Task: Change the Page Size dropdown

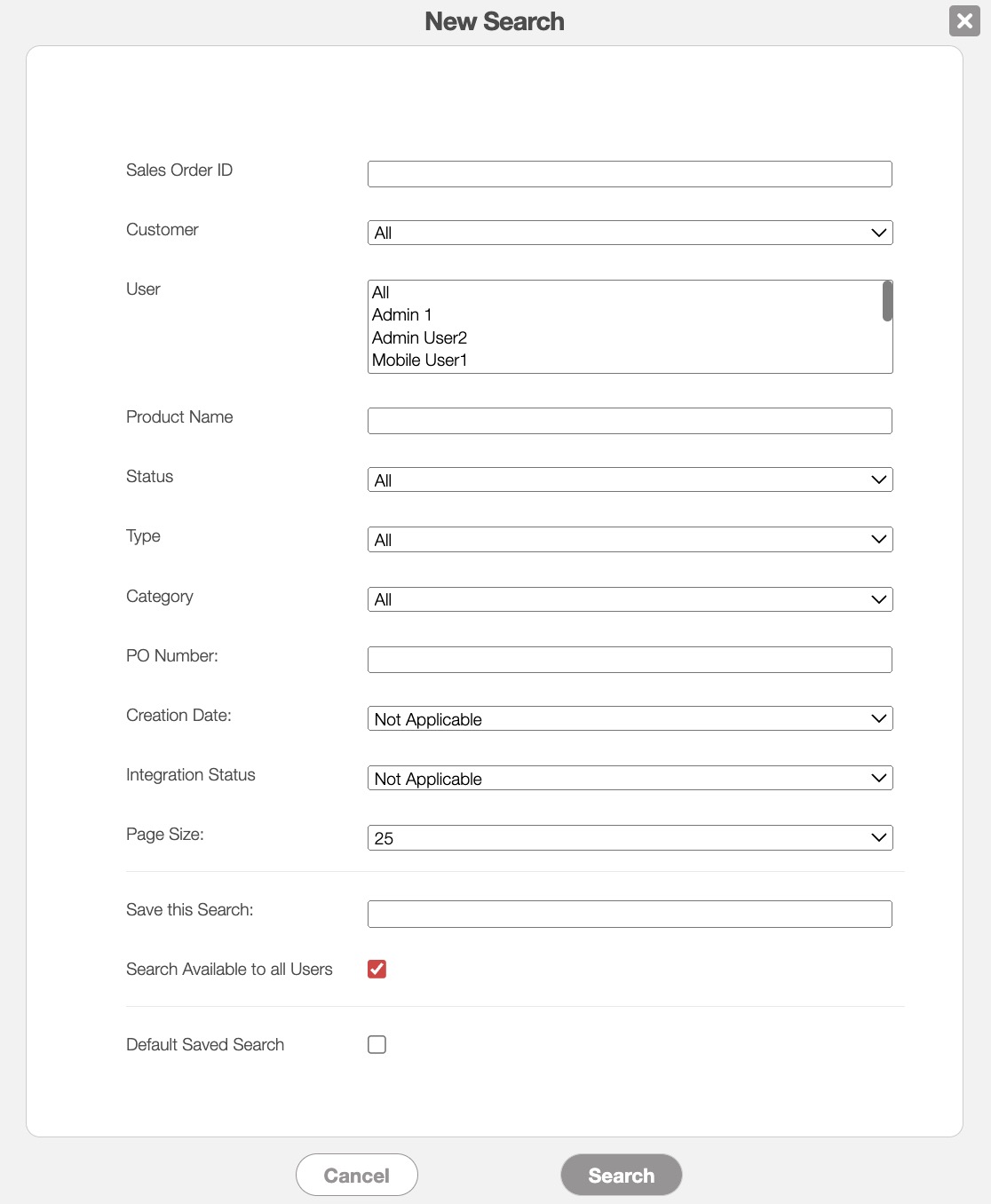Action: pyautogui.click(x=630, y=838)
